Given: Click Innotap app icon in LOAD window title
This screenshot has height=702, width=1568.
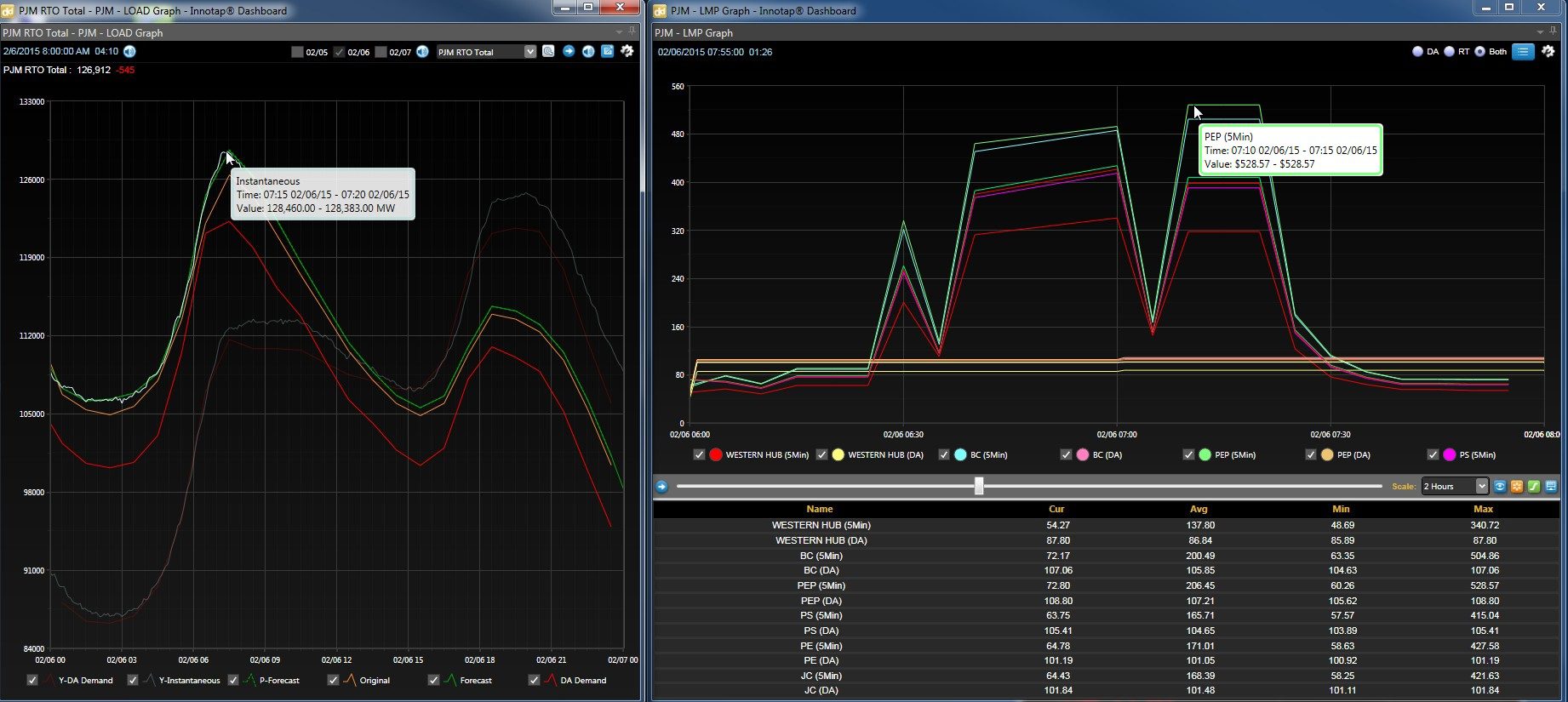Looking at the screenshot, I should click(x=9, y=11).
